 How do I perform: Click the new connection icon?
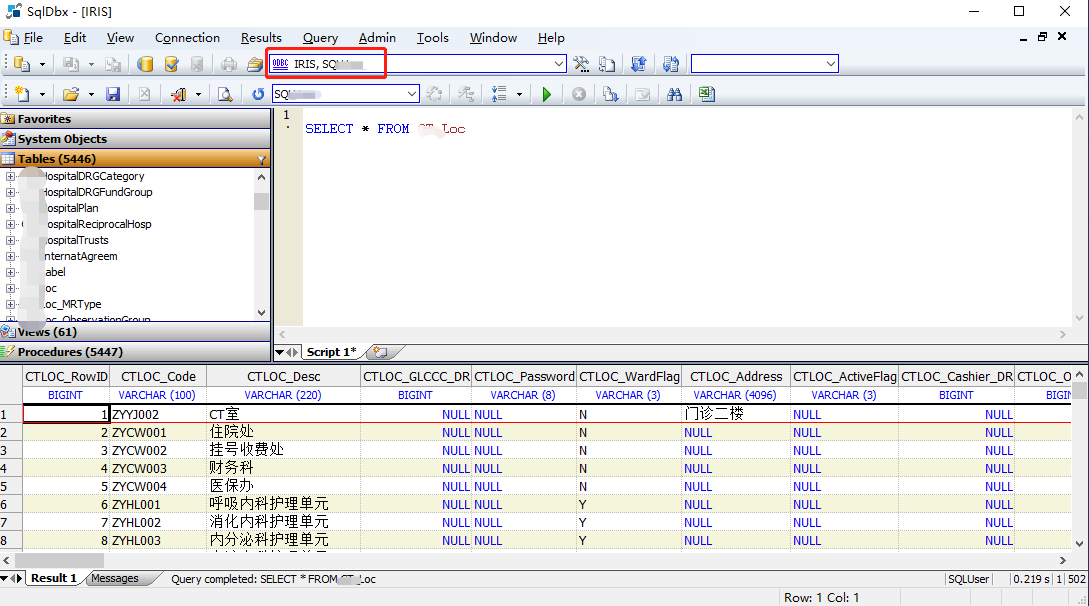pyautogui.click(x=22, y=64)
